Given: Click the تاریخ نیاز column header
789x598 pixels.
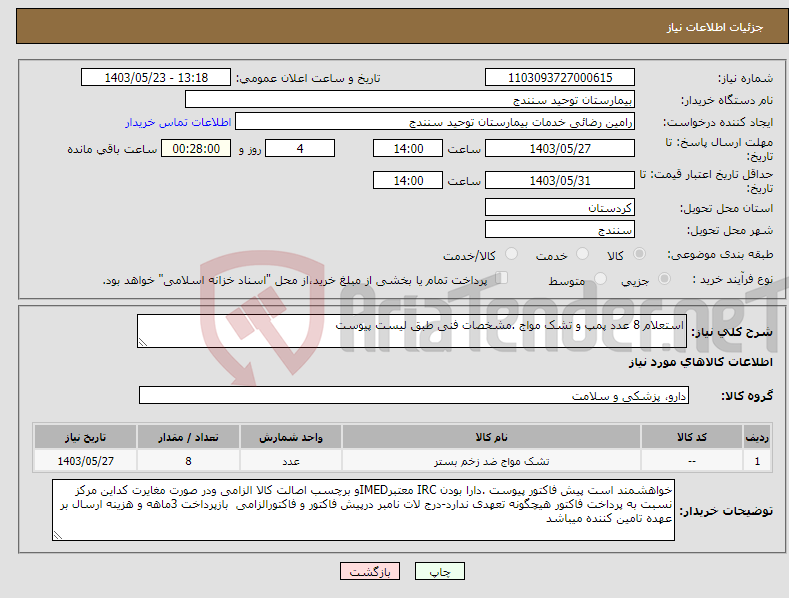Looking at the screenshot, I should [x=86, y=437].
